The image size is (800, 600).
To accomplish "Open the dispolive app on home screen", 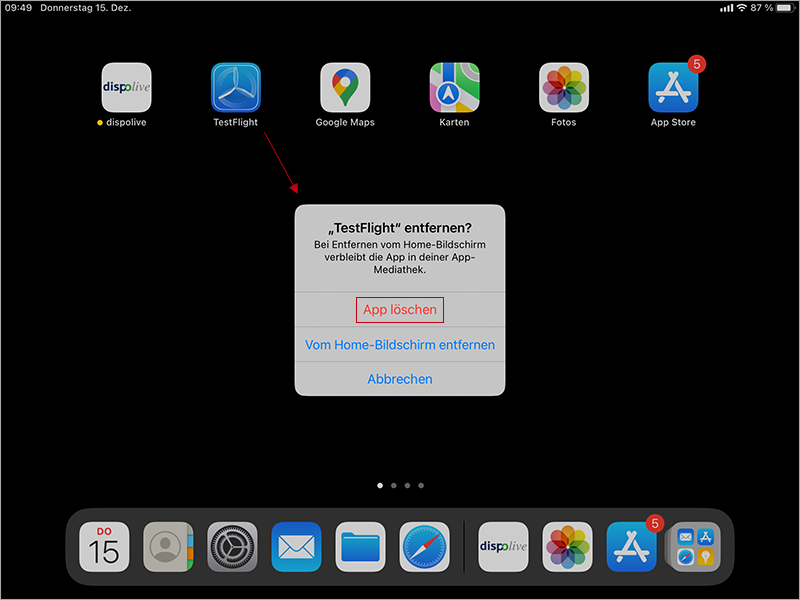I will click(x=127, y=87).
